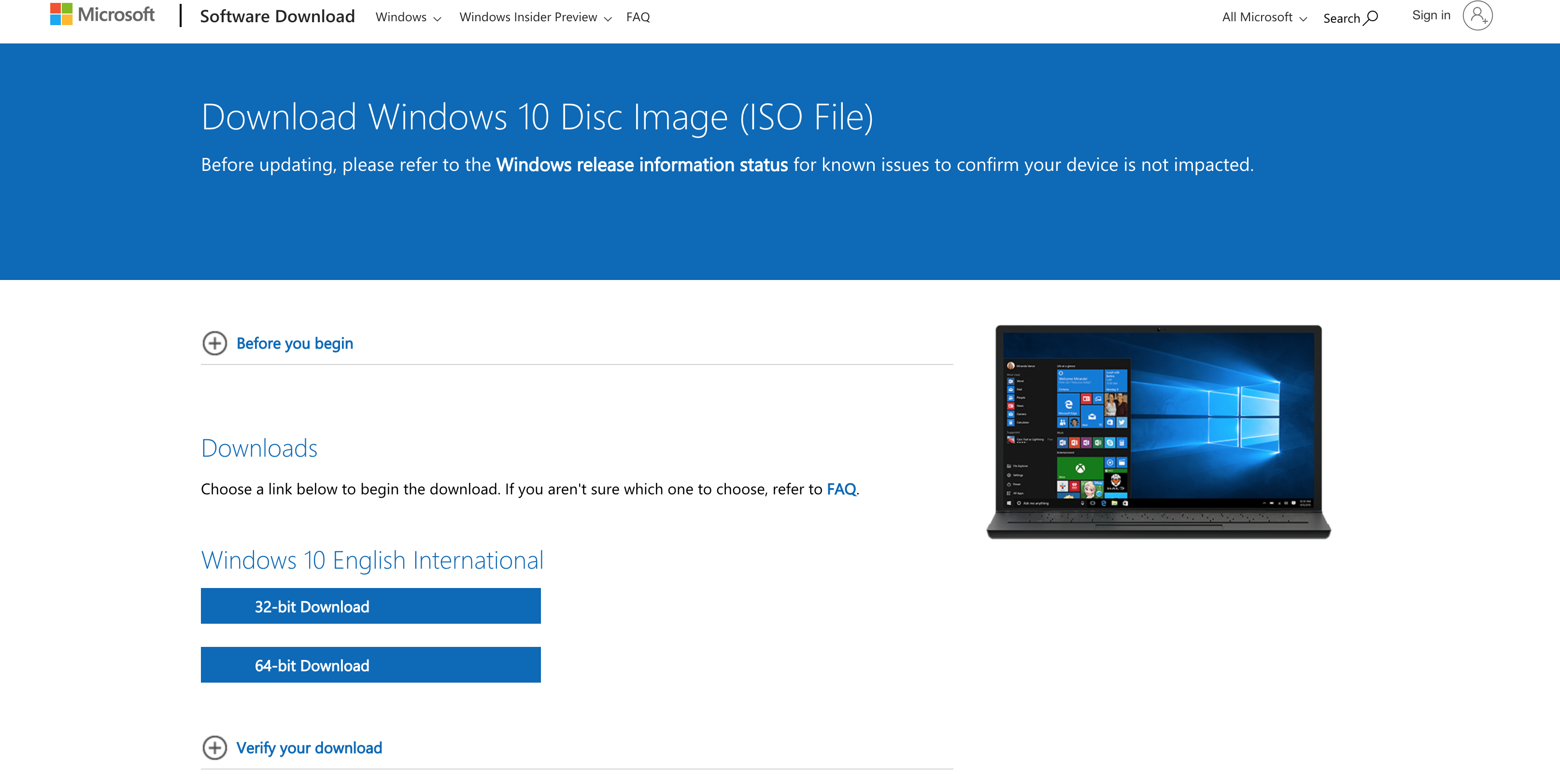Open Search in the header
The image size is (1560, 784).
1350,17
